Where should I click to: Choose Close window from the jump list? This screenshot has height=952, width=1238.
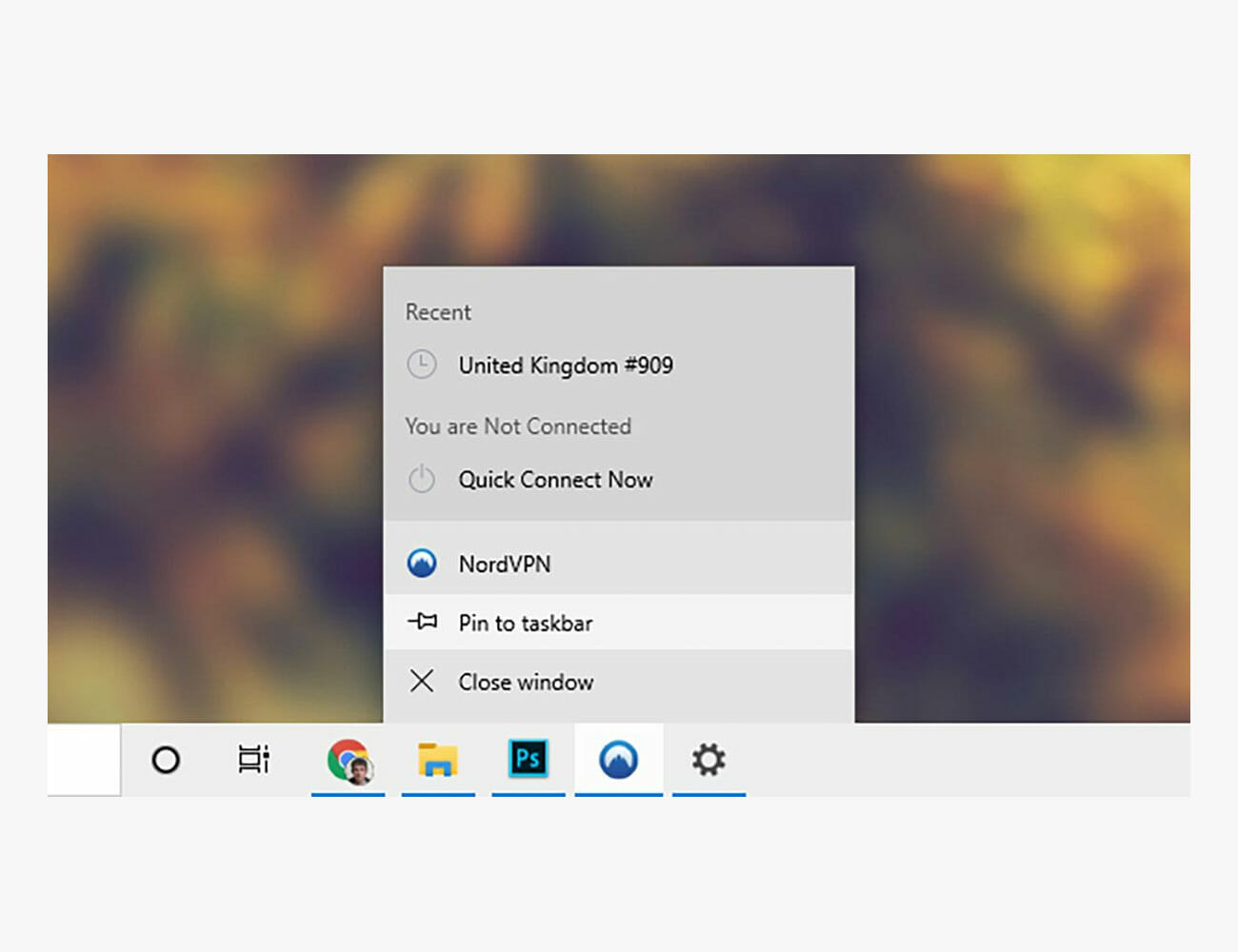(x=526, y=683)
